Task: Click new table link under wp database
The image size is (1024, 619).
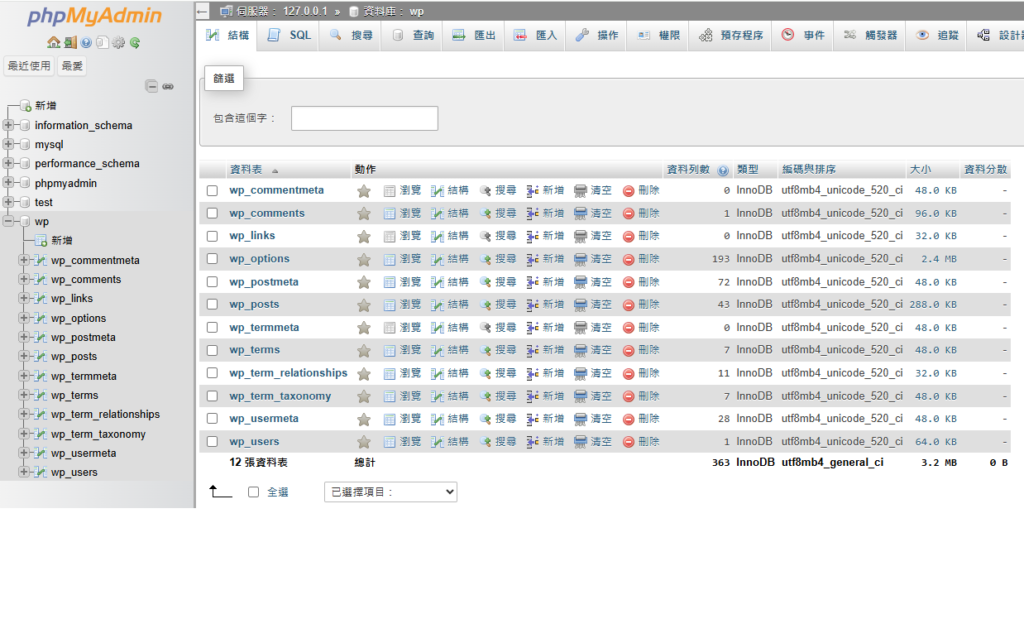Action: pos(61,240)
